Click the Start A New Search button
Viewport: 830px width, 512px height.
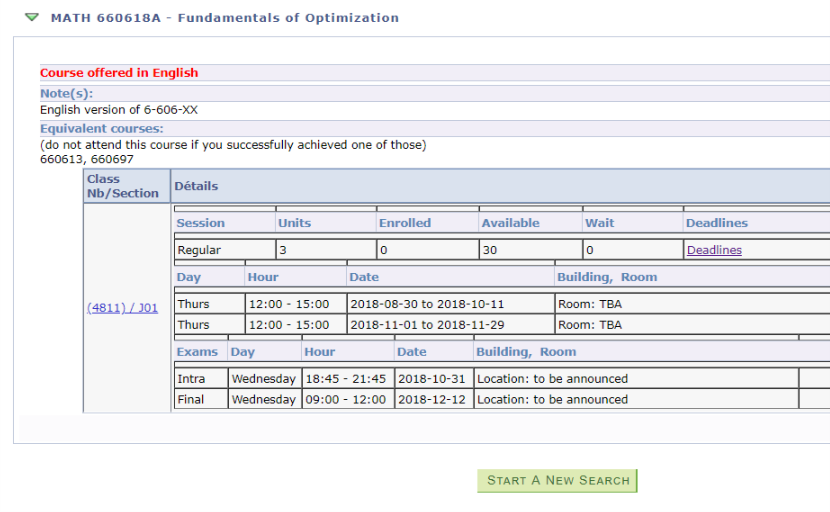(557, 481)
